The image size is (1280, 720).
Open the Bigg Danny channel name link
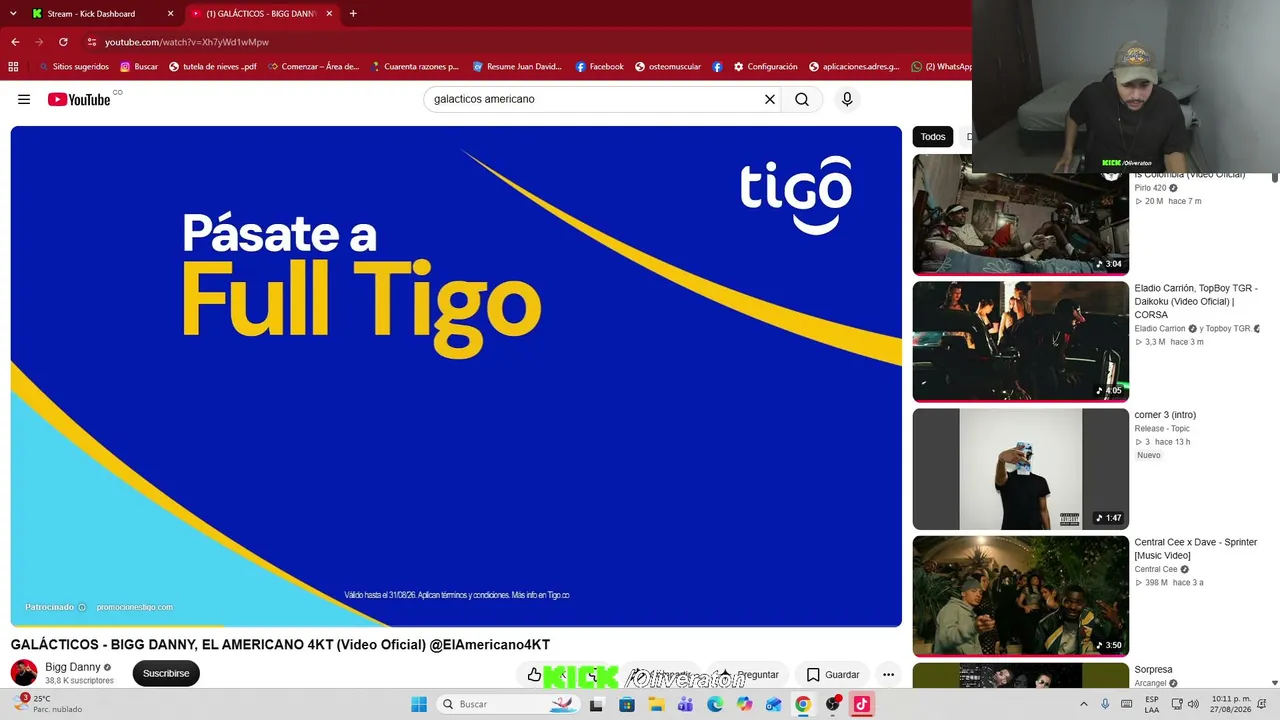[73, 667]
